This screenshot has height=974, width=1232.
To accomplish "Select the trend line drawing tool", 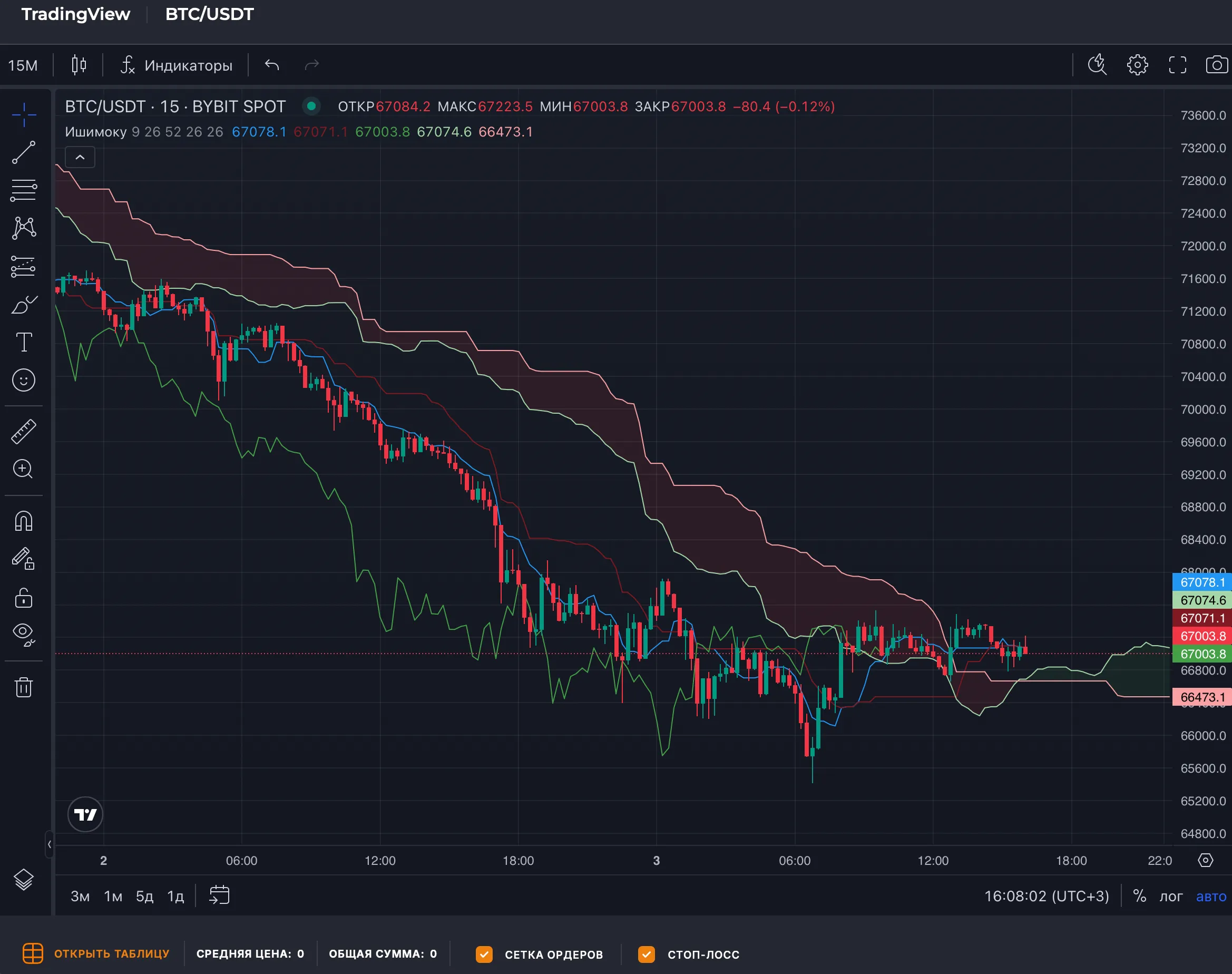I will pos(23,152).
